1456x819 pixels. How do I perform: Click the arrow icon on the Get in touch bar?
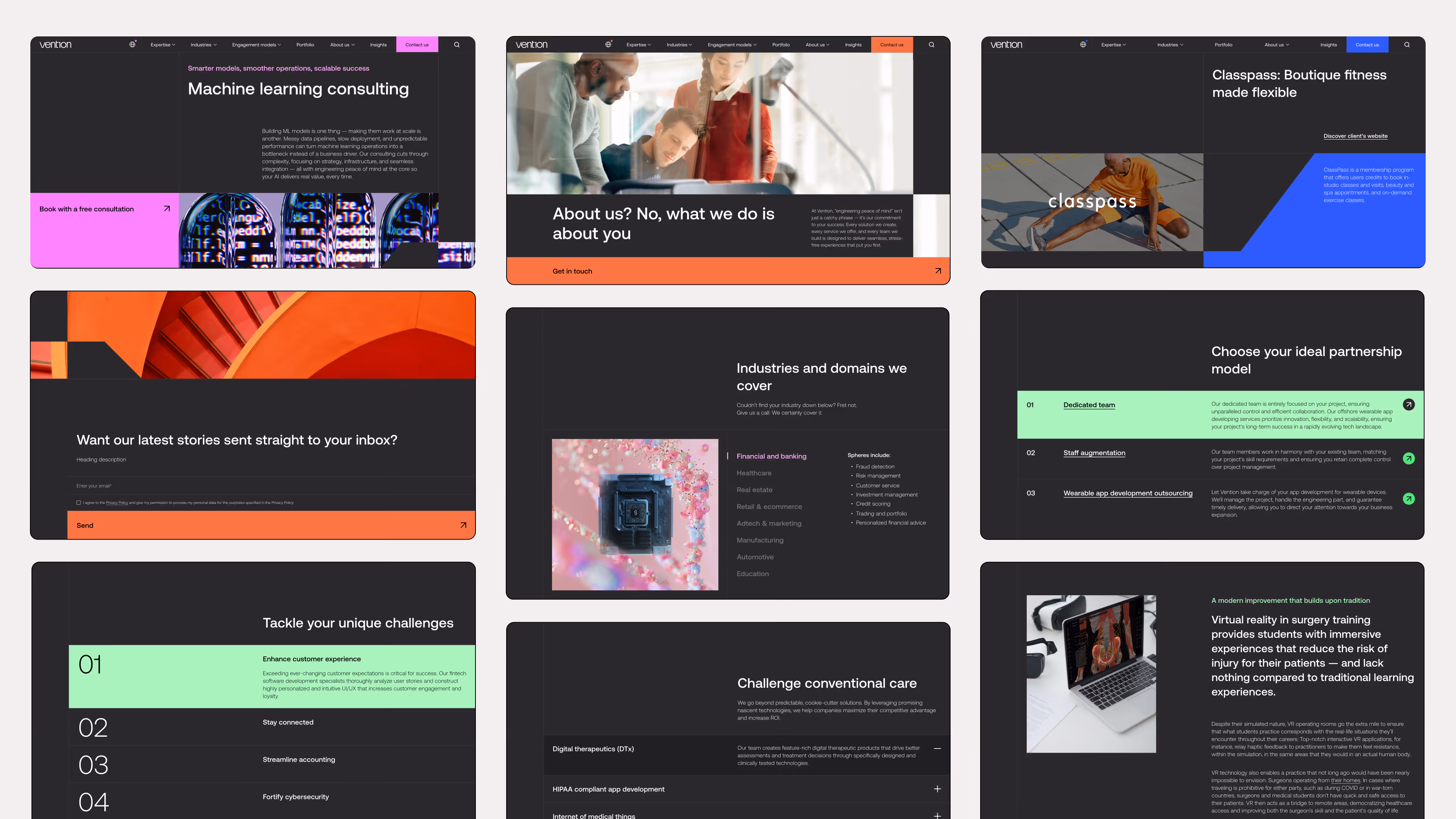pyautogui.click(x=938, y=271)
